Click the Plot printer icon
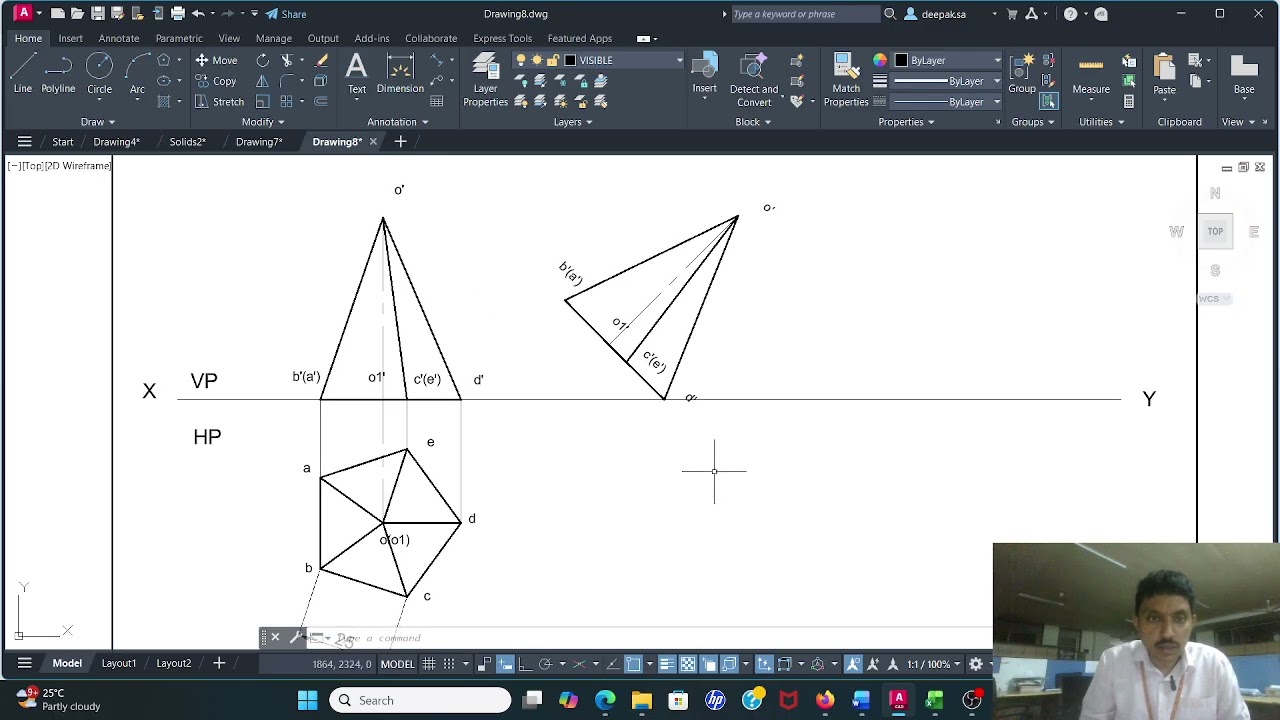The width and height of the screenshot is (1280, 720). 177,14
